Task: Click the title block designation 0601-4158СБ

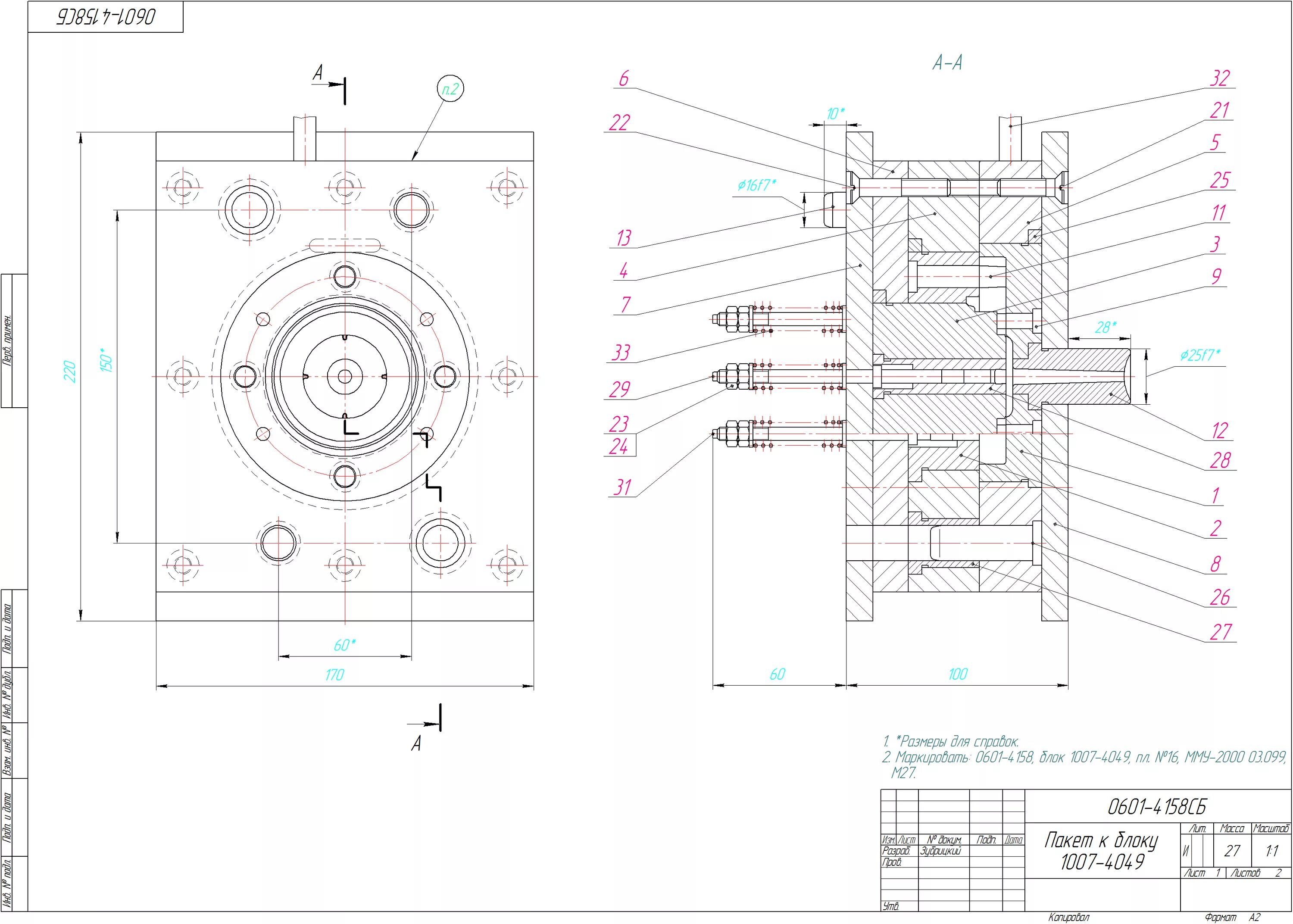Action: click(x=1157, y=806)
